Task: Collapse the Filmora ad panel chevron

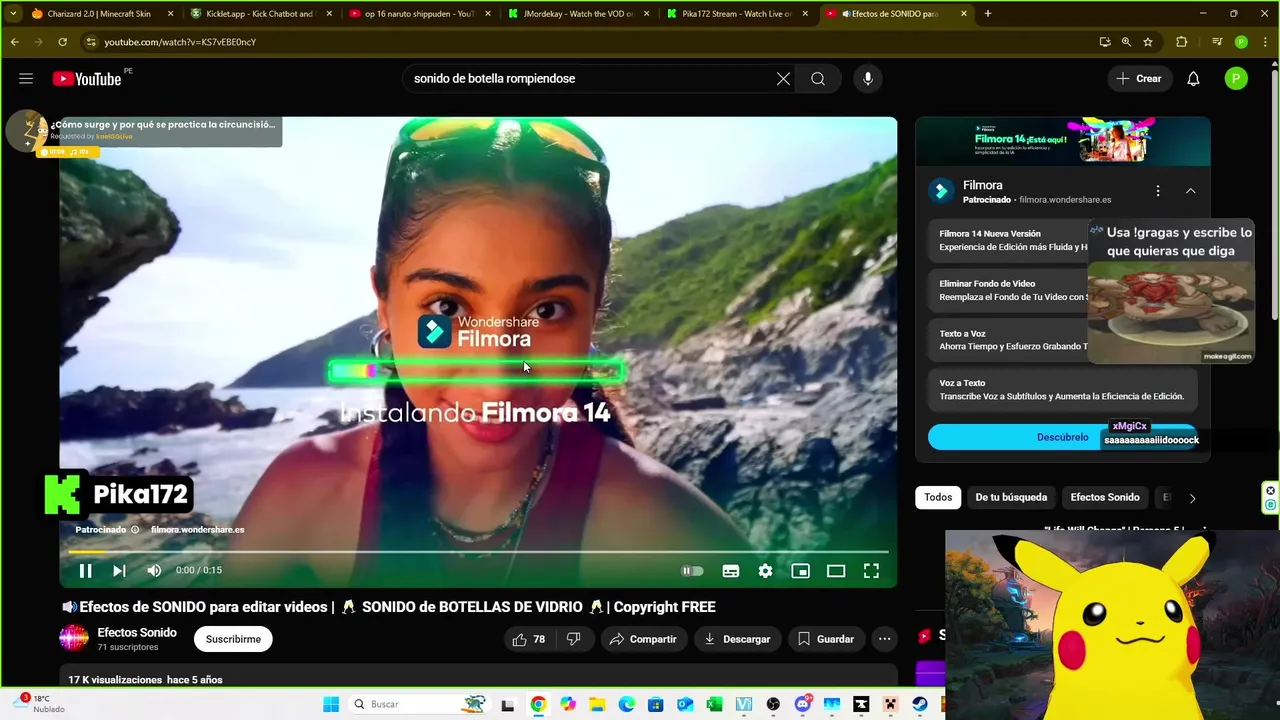Action: click(1191, 191)
